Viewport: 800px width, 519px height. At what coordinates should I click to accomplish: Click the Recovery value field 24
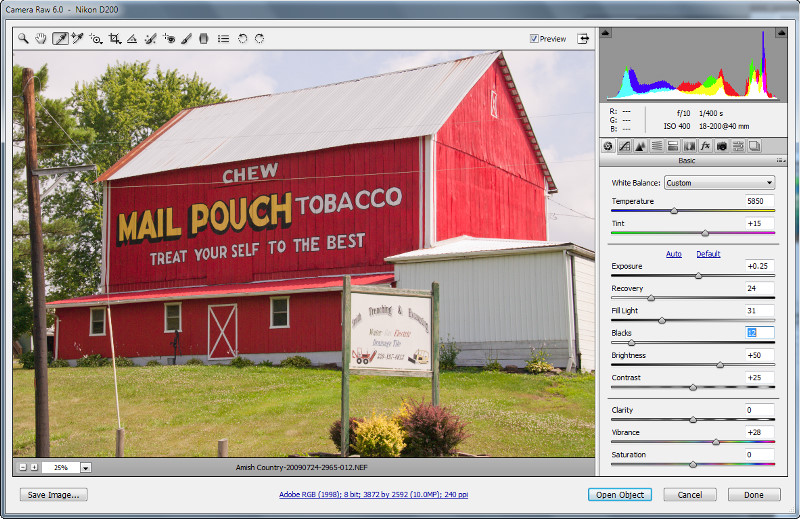[759, 288]
